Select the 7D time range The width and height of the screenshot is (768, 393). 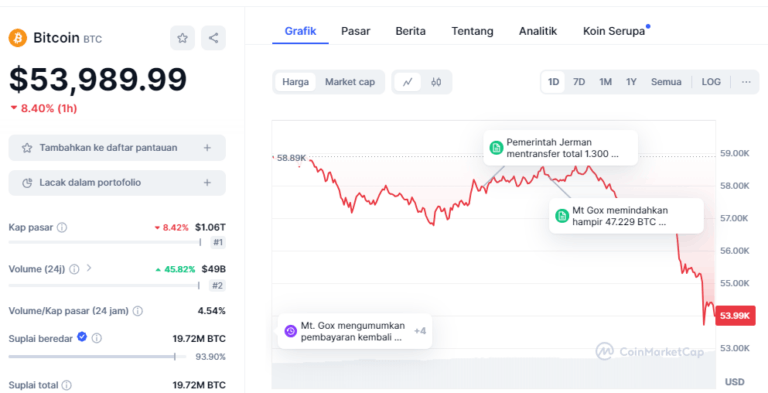[x=579, y=82]
